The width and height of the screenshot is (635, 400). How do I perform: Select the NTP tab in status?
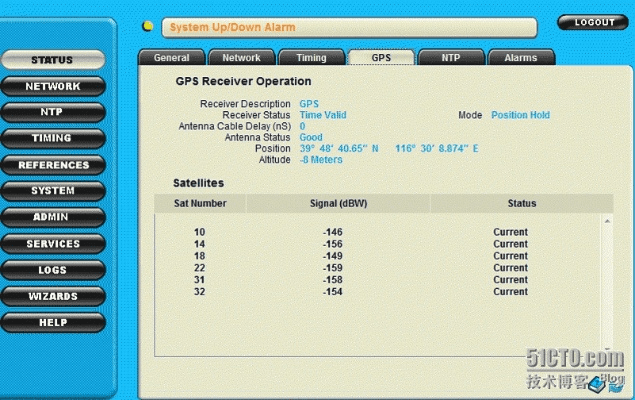(x=451, y=58)
